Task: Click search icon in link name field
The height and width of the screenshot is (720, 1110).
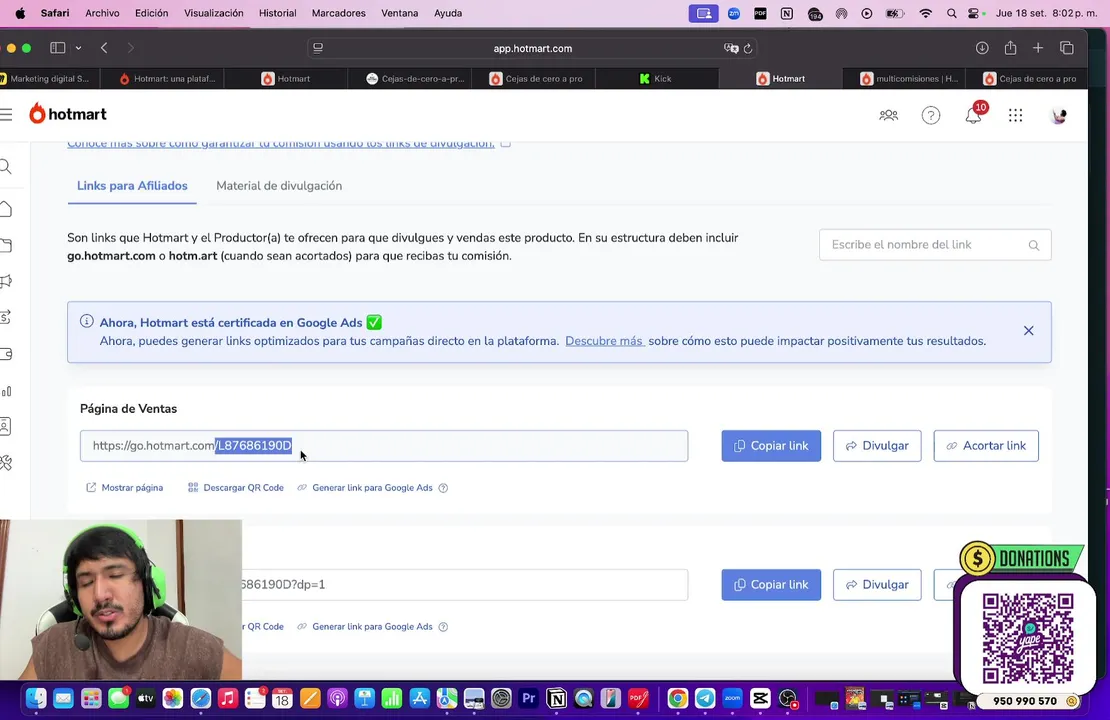Action: pos(1034,245)
